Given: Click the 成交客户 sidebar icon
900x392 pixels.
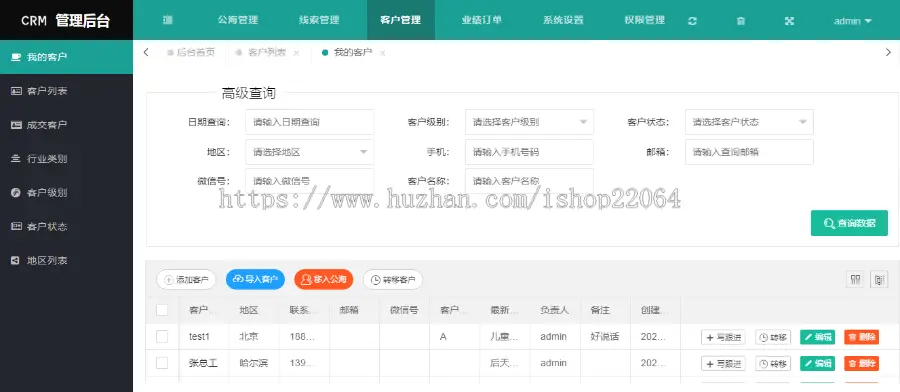Looking at the screenshot, I should click(x=16, y=125).
